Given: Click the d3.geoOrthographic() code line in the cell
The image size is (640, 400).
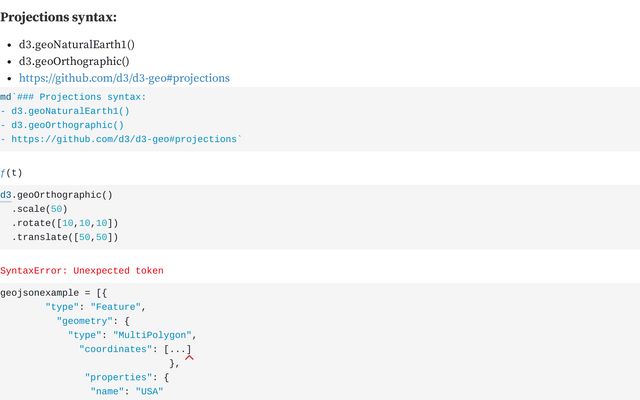Looking at the screenshot, I should 56,195.
